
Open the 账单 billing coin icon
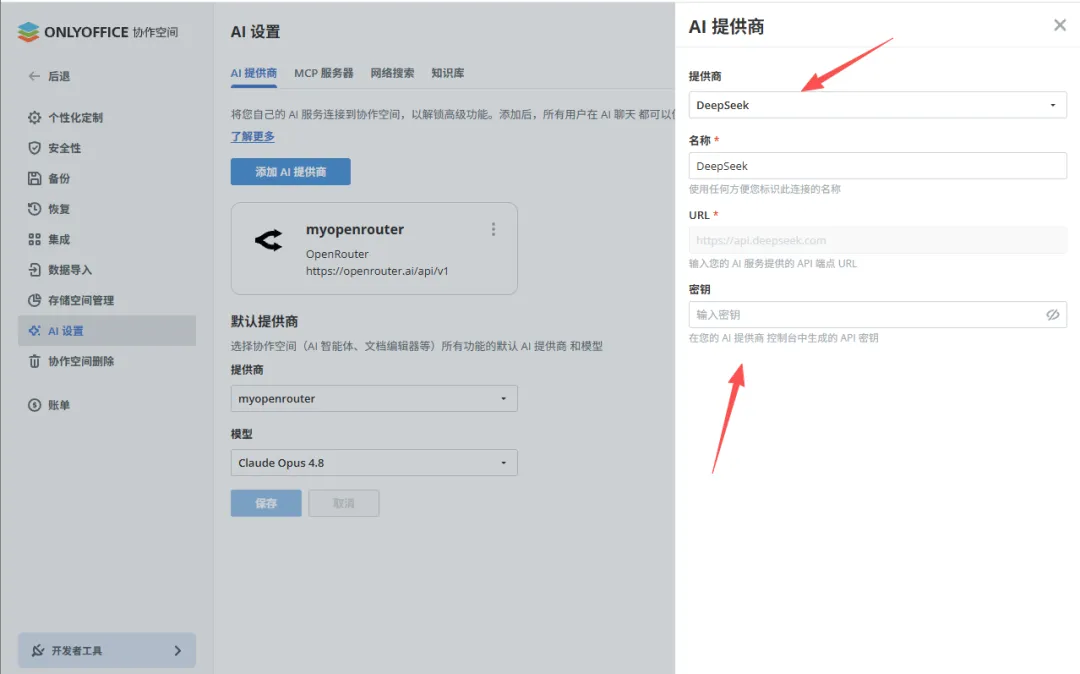[x=34, y=405]
